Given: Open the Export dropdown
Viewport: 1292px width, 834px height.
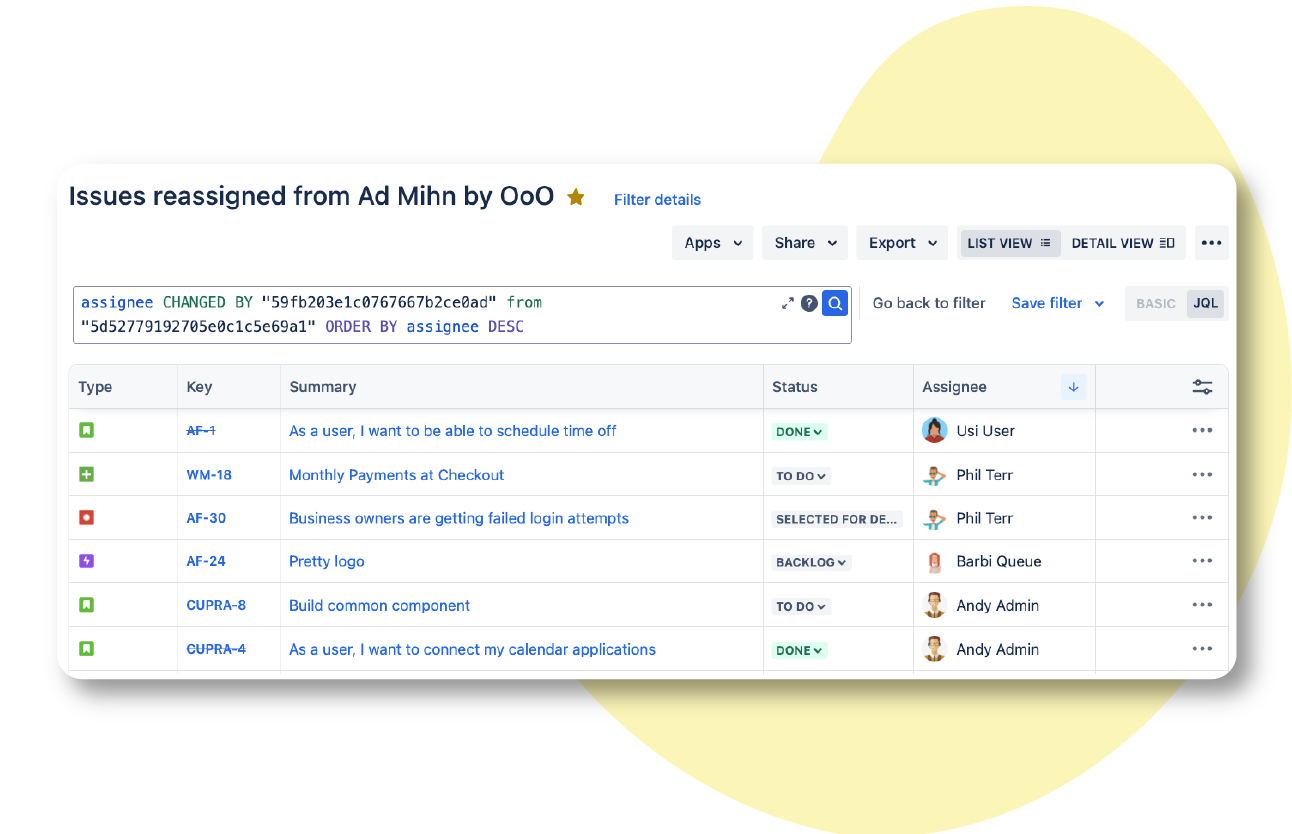Looking at the screenshot, I should pyautogui.click(x=901, y=243).
